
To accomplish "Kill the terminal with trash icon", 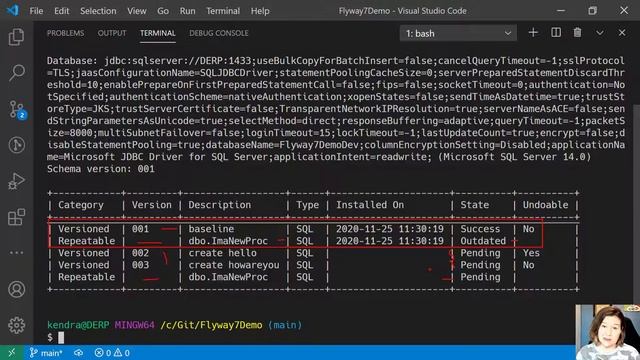I will point(578,33).
